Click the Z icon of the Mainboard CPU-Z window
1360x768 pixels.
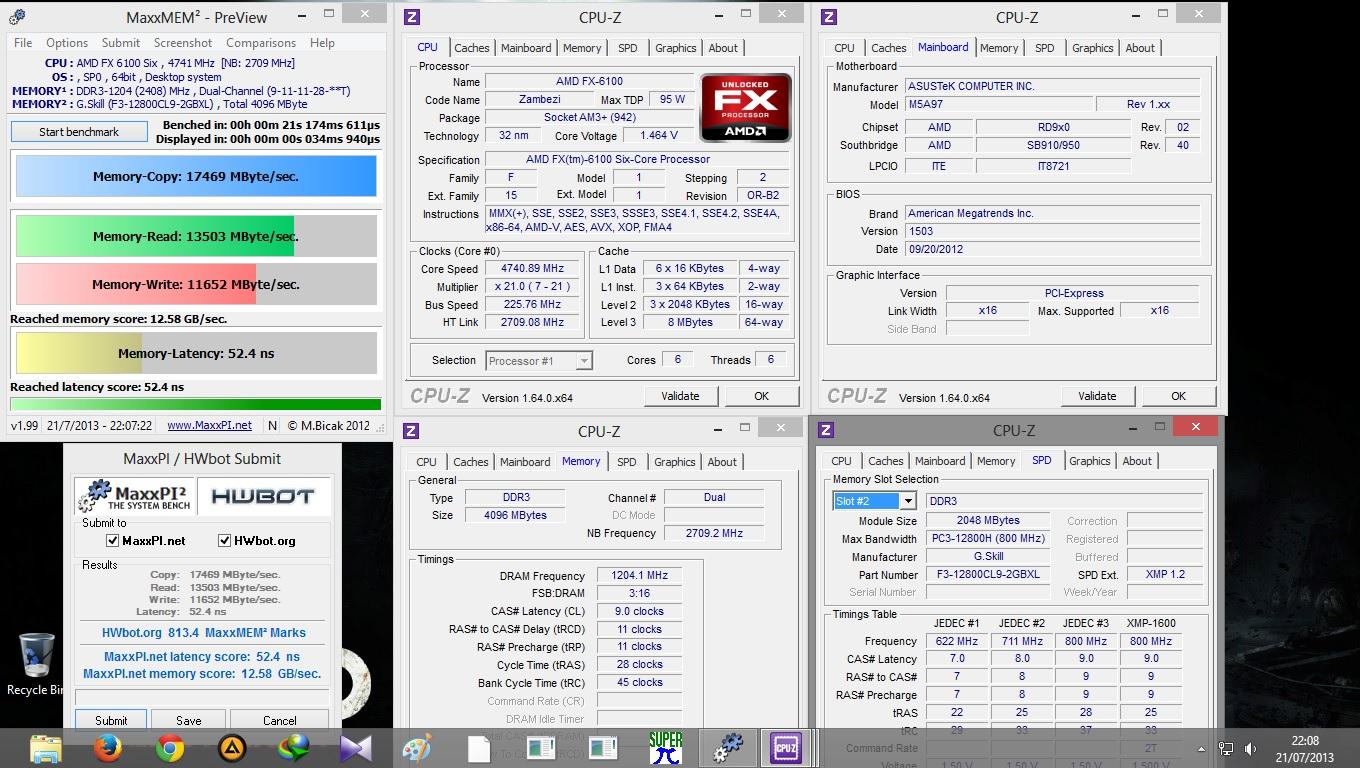(x=828, y=16)
